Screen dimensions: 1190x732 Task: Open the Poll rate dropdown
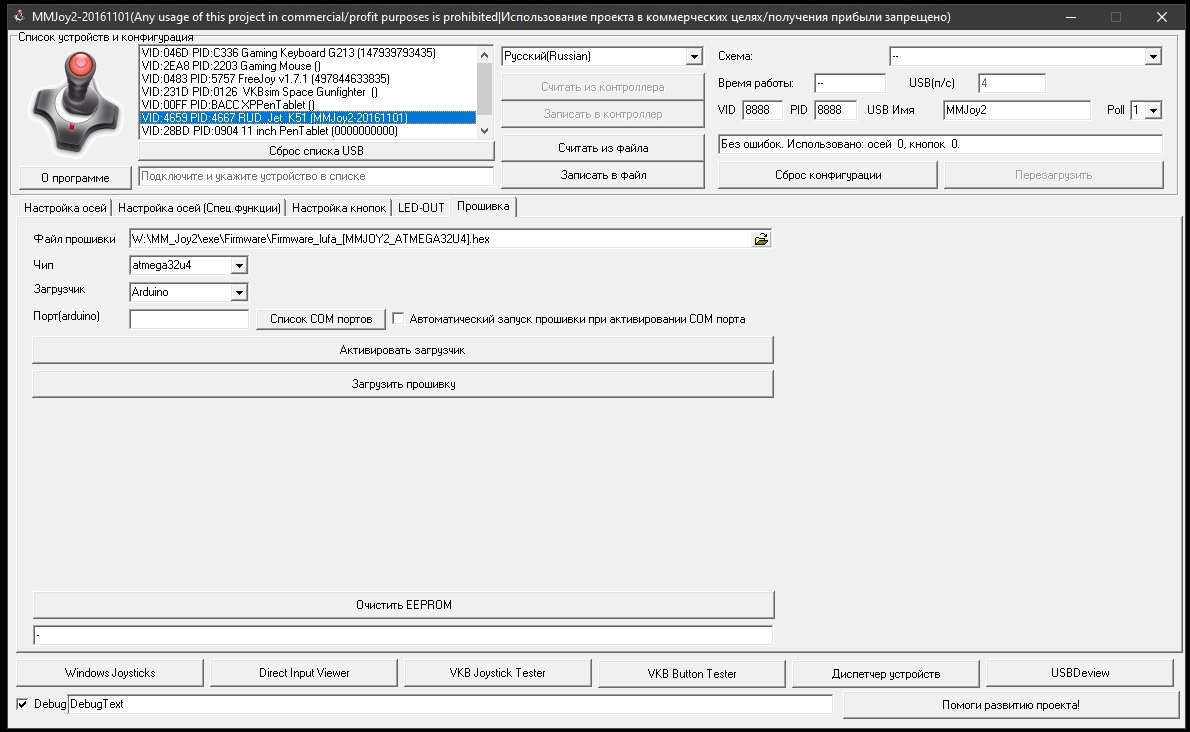tap(1153, 110)
